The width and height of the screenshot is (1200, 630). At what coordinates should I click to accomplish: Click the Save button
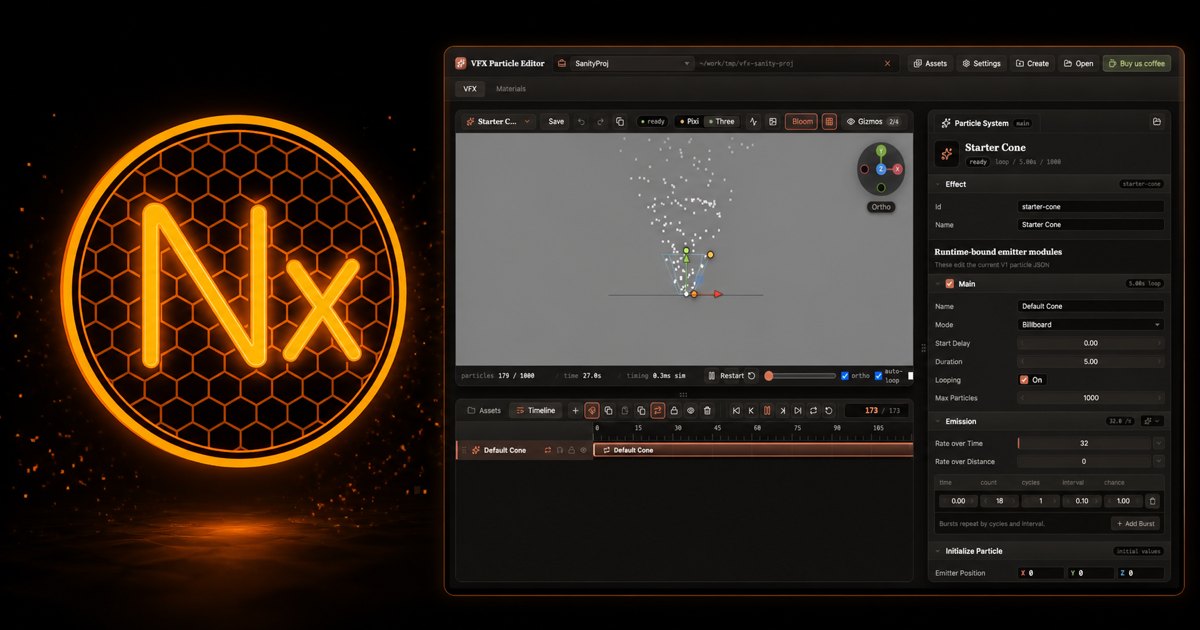point(556,121)
